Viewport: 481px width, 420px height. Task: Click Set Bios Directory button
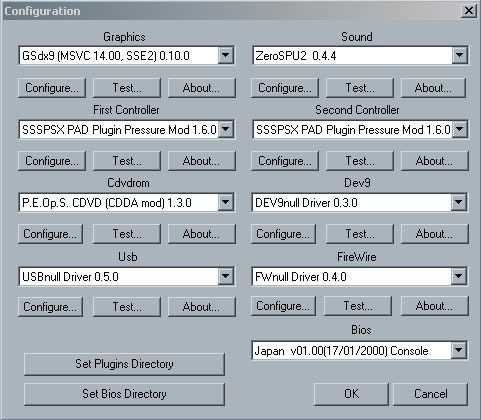[124, 394]
